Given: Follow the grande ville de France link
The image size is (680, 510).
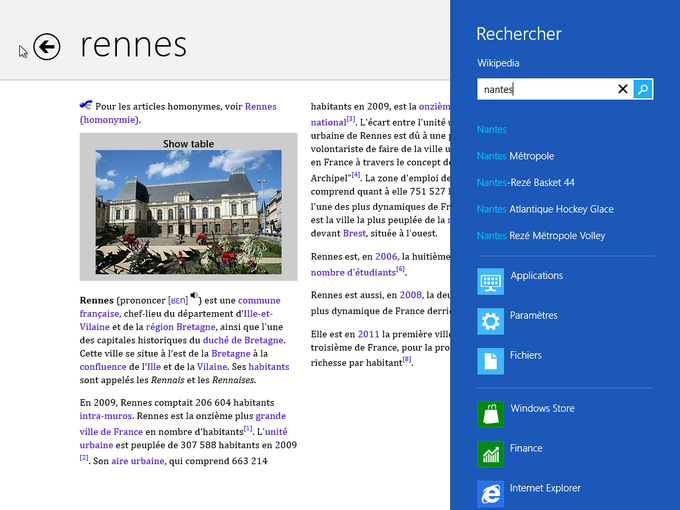Looking at the screenshot, I should coord(183,424).
